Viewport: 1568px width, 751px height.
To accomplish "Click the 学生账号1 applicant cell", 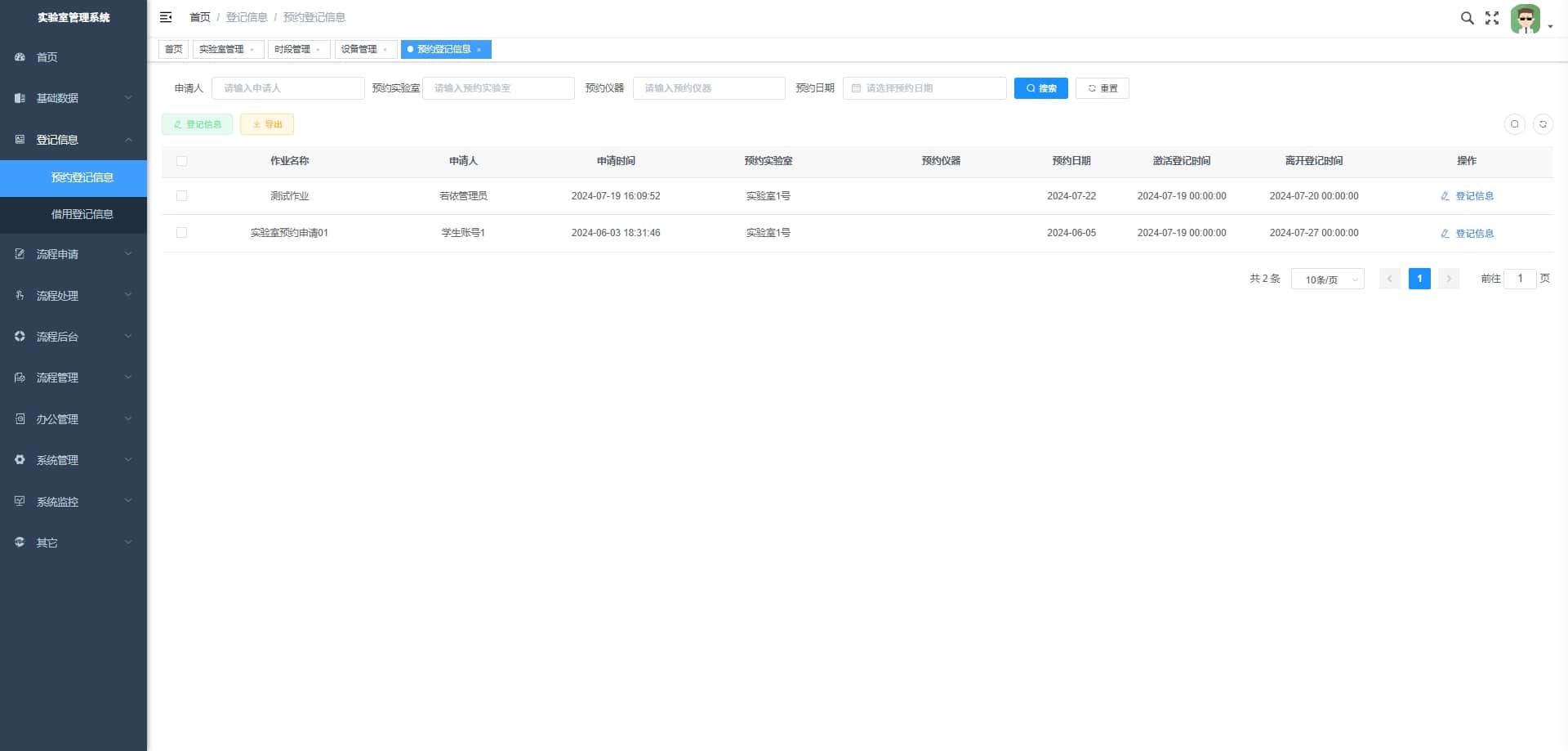I will tap(463, 233).
